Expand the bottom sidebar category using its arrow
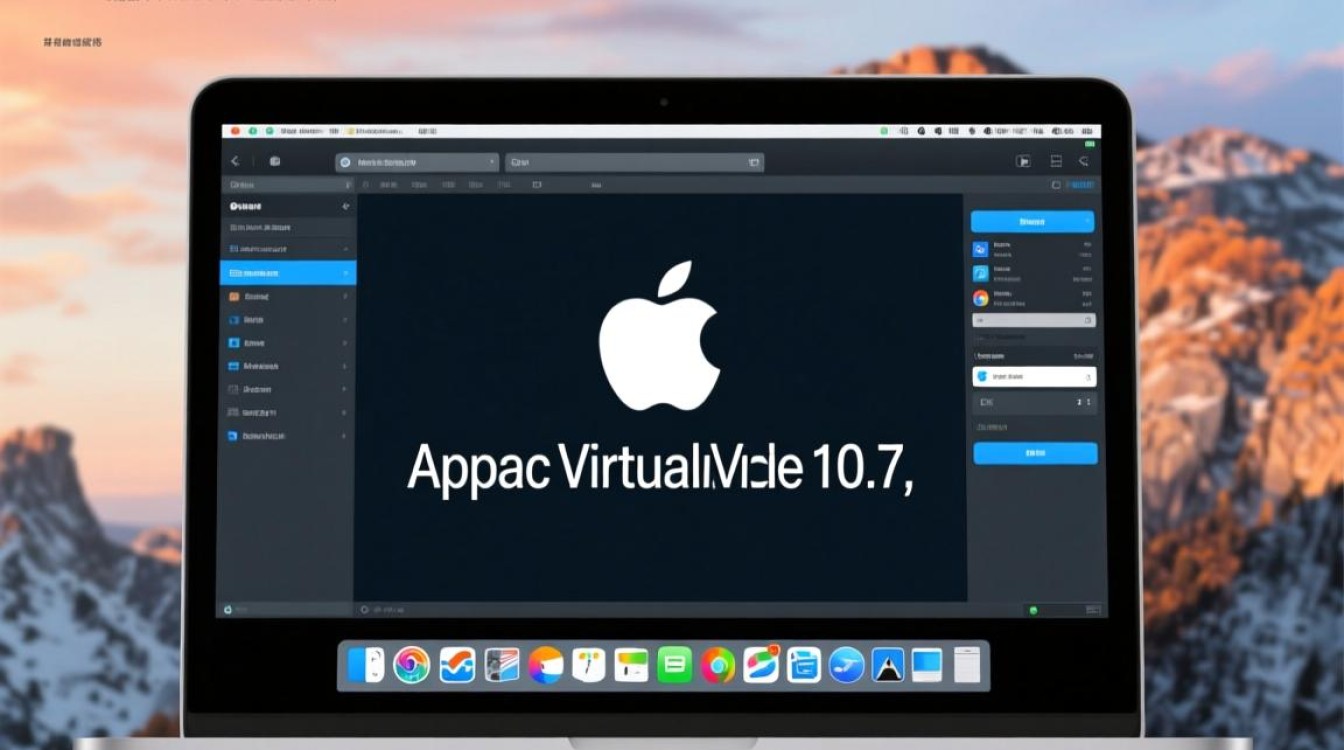 (345, 436)
